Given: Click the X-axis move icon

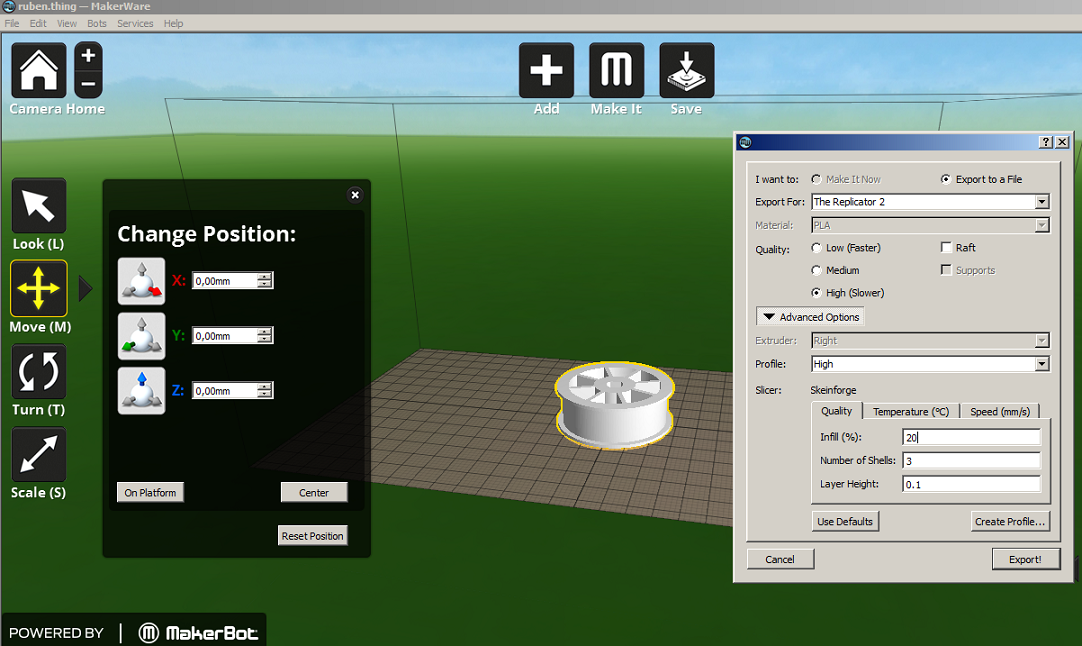Looking at the screenshot, I should pyautogui.click(x=141, y=281).
